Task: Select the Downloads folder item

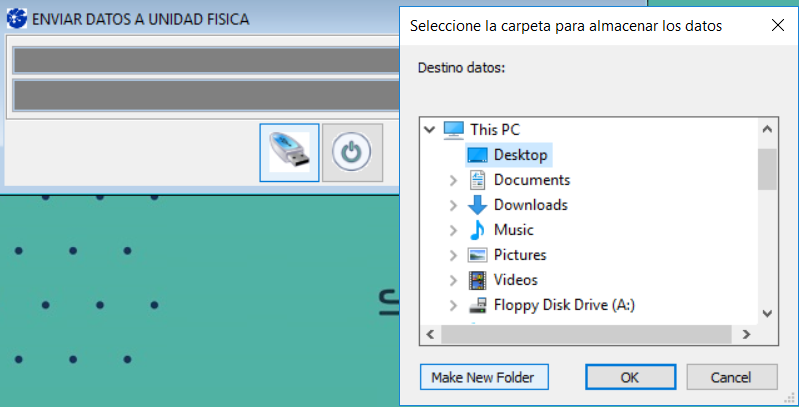Action: pos(530,205)
